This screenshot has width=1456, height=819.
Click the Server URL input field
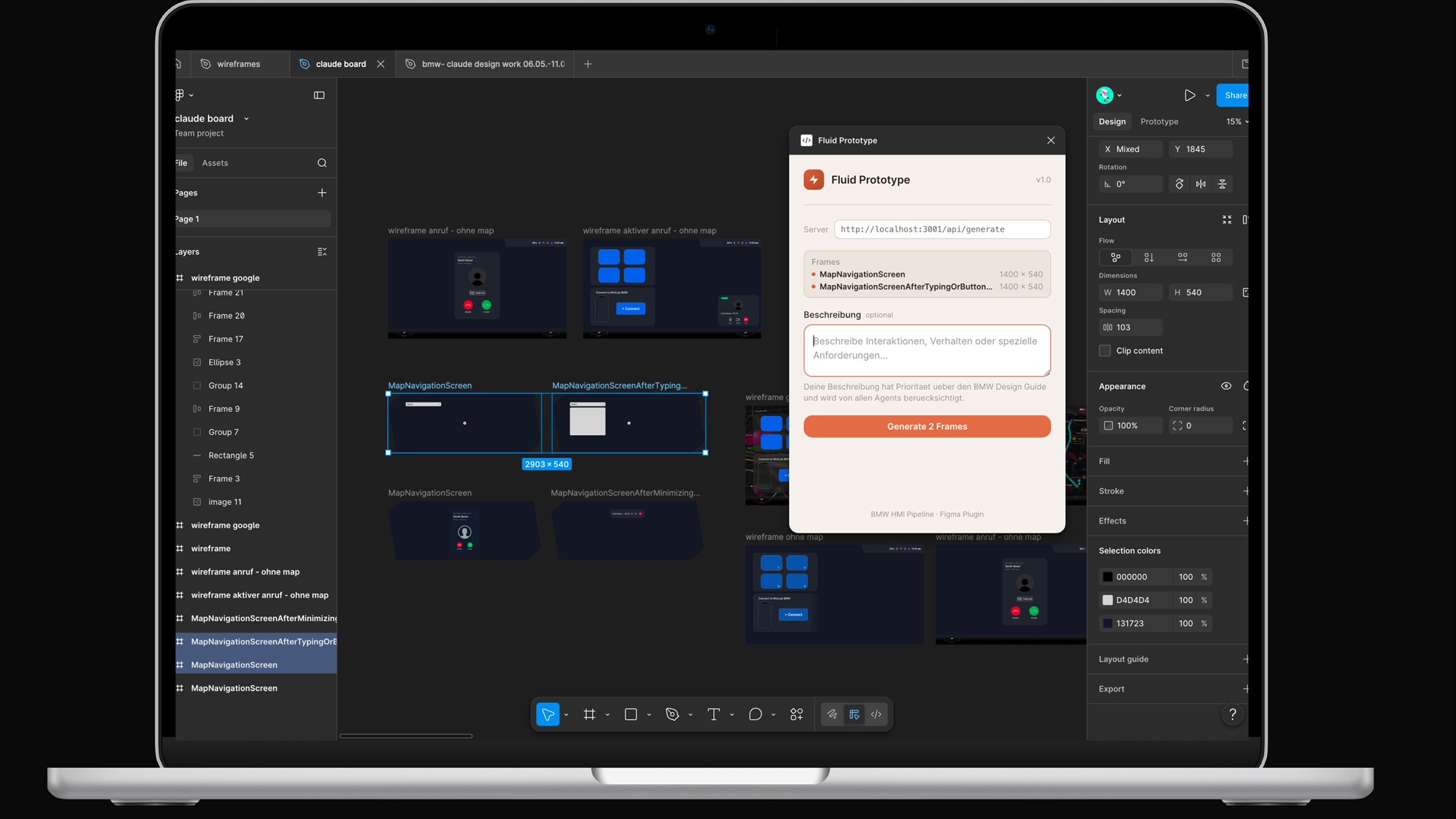pos(942,229)
